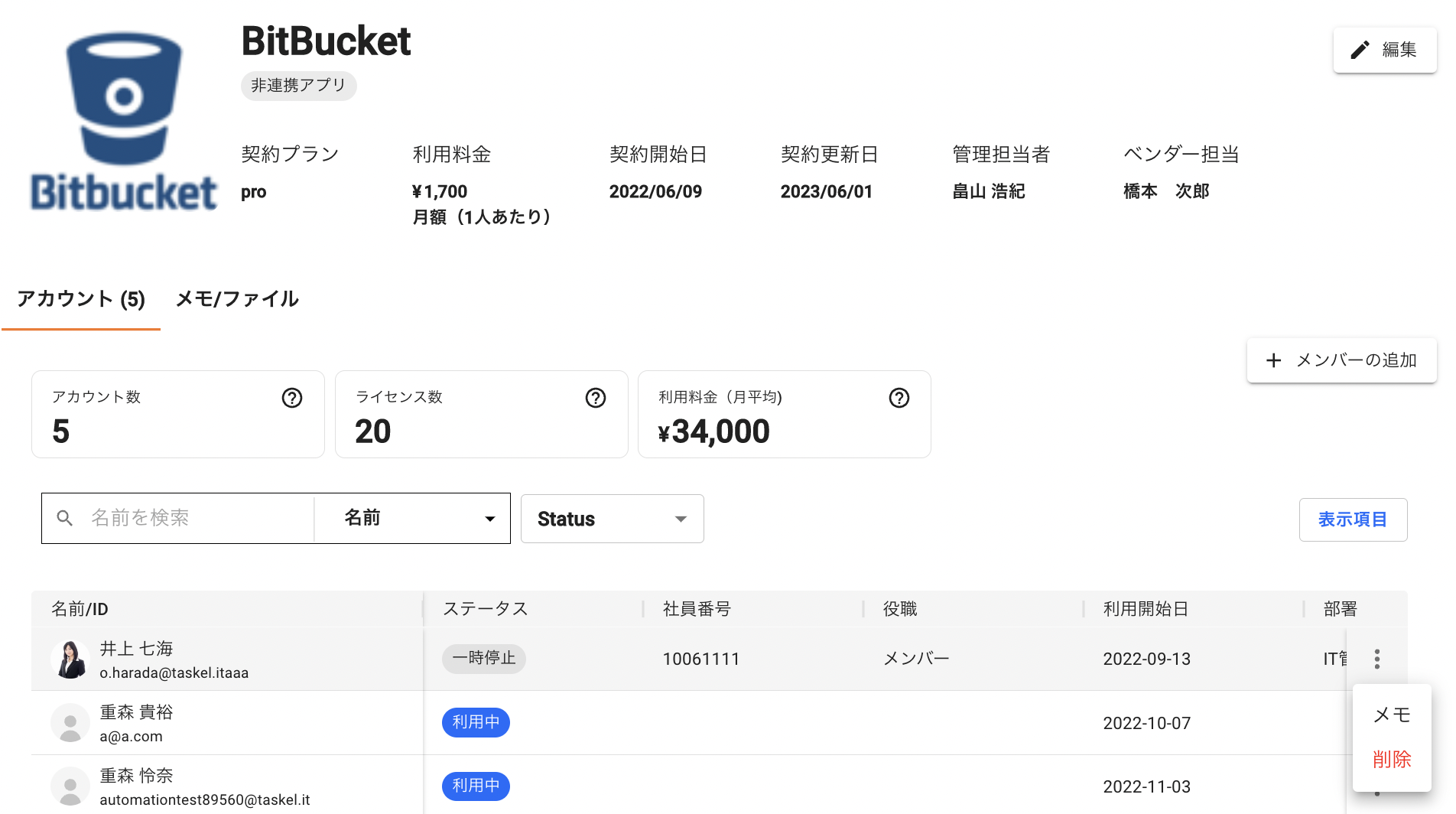Image resolution: width=1456 pixels, height=814 pixels.
Task: Select the アカウント (5) tab
Action: click(81, 299)
